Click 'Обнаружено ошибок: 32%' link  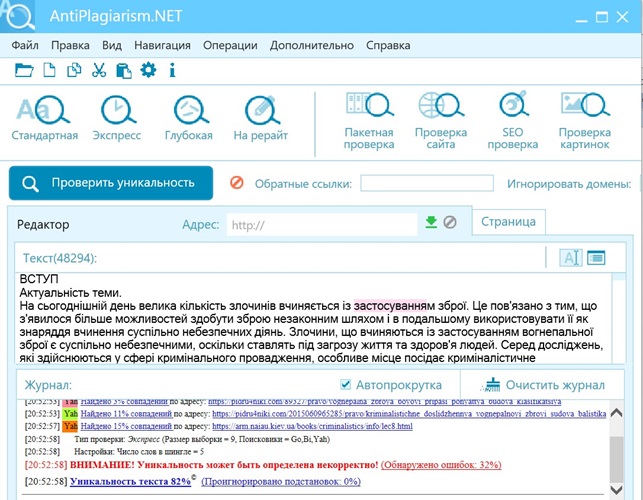pos(441,465)
